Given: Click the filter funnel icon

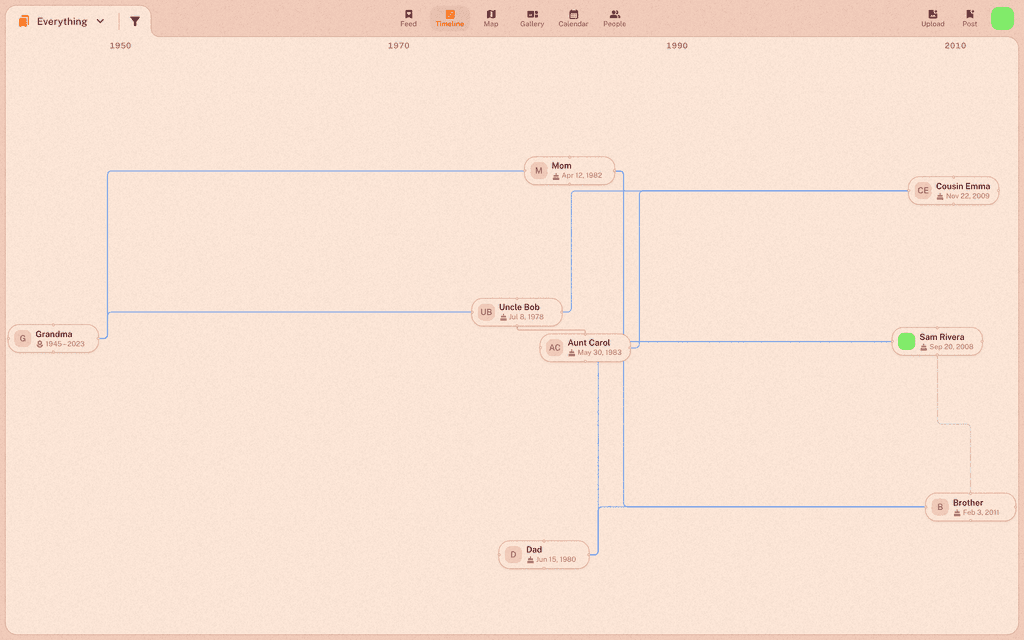Looking at the screenshot, I should point(135,22).
